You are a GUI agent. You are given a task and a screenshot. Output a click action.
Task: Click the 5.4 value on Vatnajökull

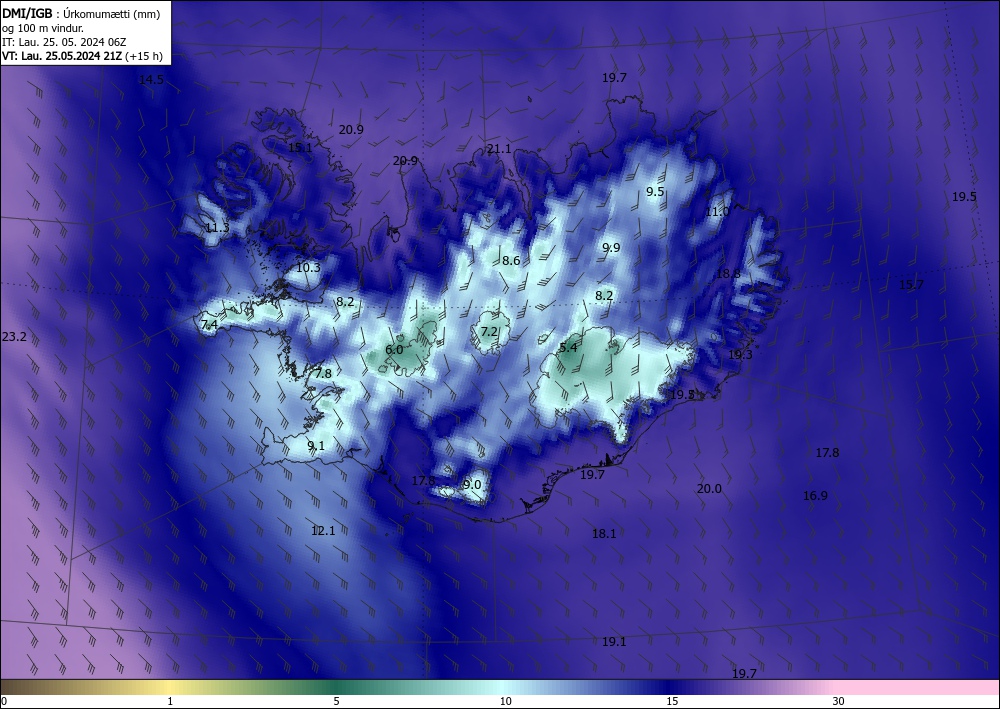pos(568,347)
